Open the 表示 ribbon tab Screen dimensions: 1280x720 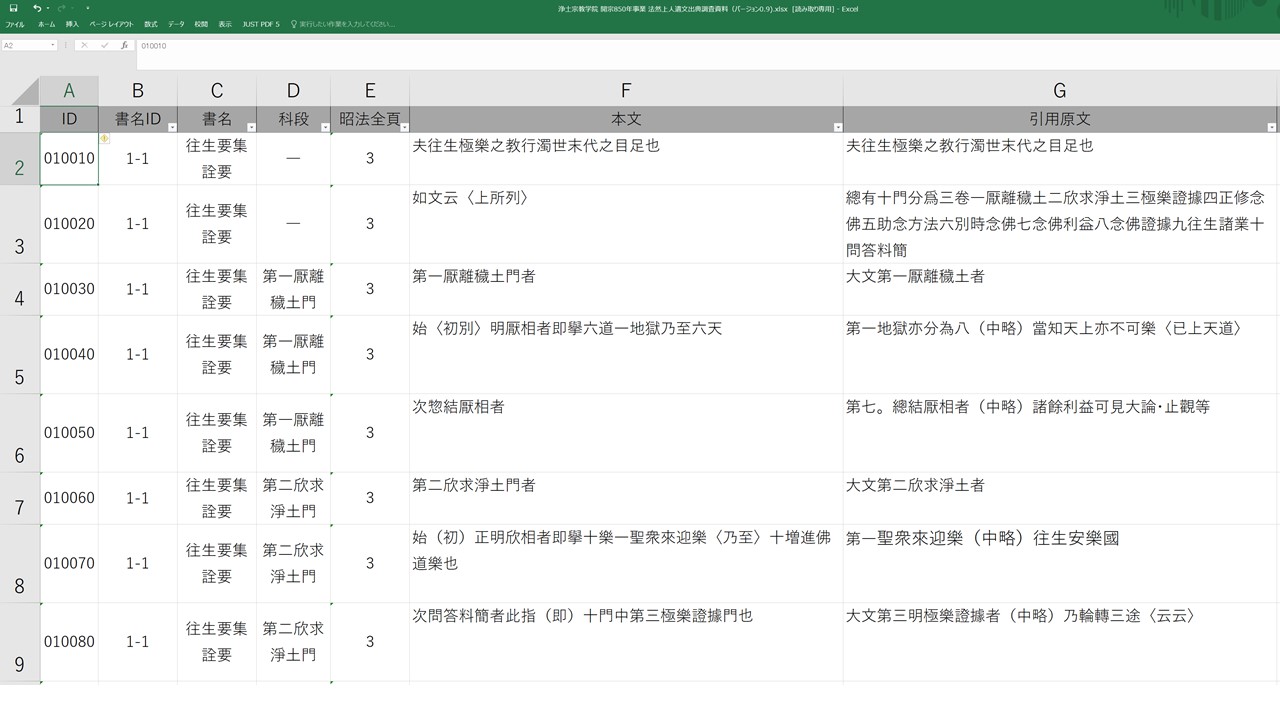coord(225,23)
